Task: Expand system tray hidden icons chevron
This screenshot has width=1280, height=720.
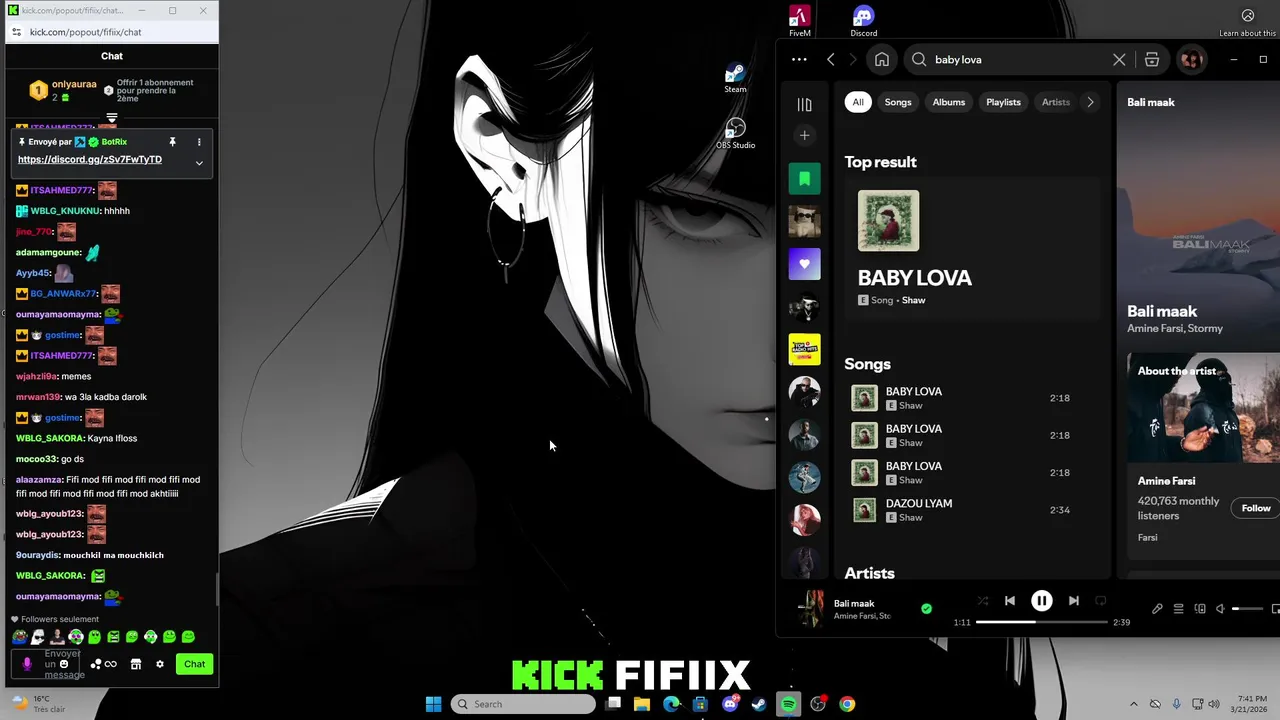Action: tap(1133, 704)
